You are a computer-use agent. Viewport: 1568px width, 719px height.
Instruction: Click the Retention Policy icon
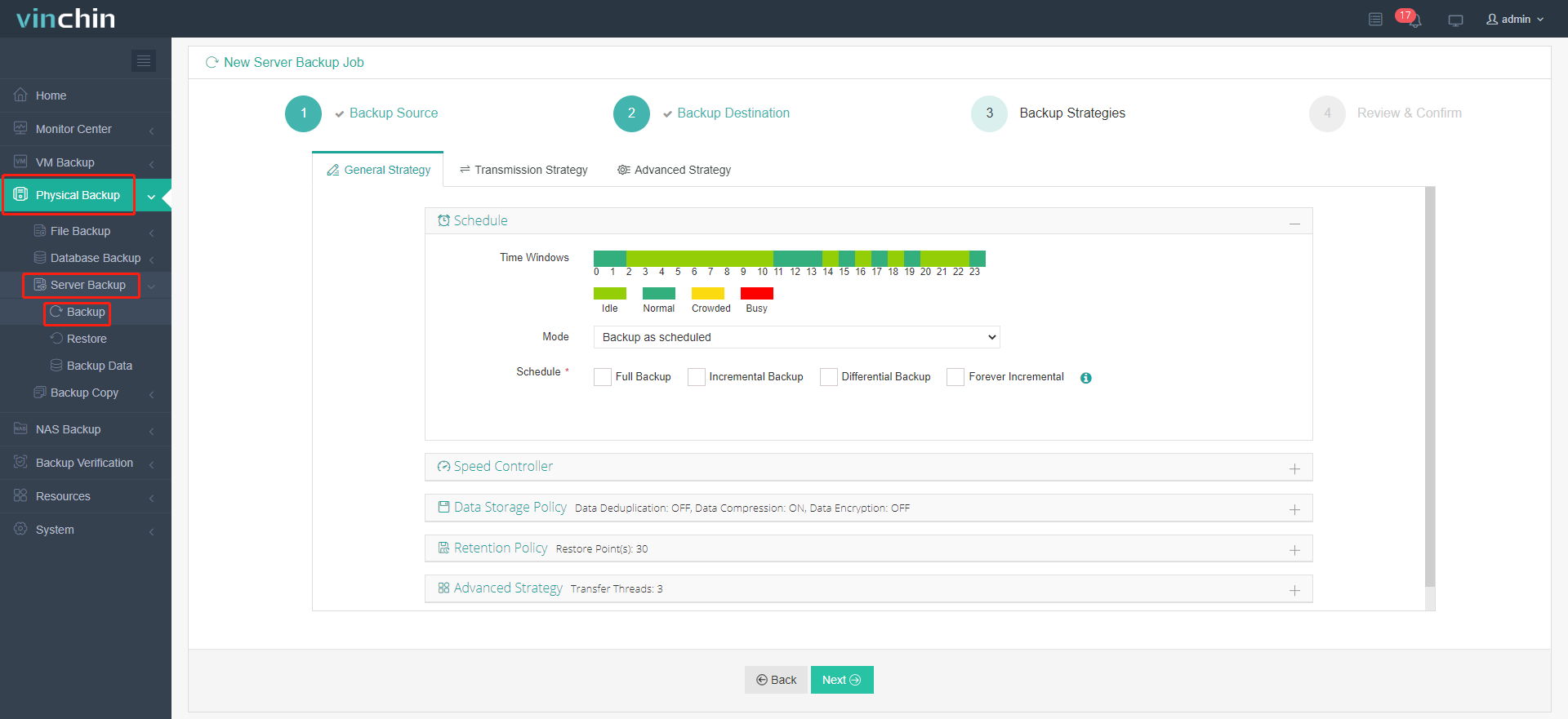pyautogui.click(x=443, y=548)
